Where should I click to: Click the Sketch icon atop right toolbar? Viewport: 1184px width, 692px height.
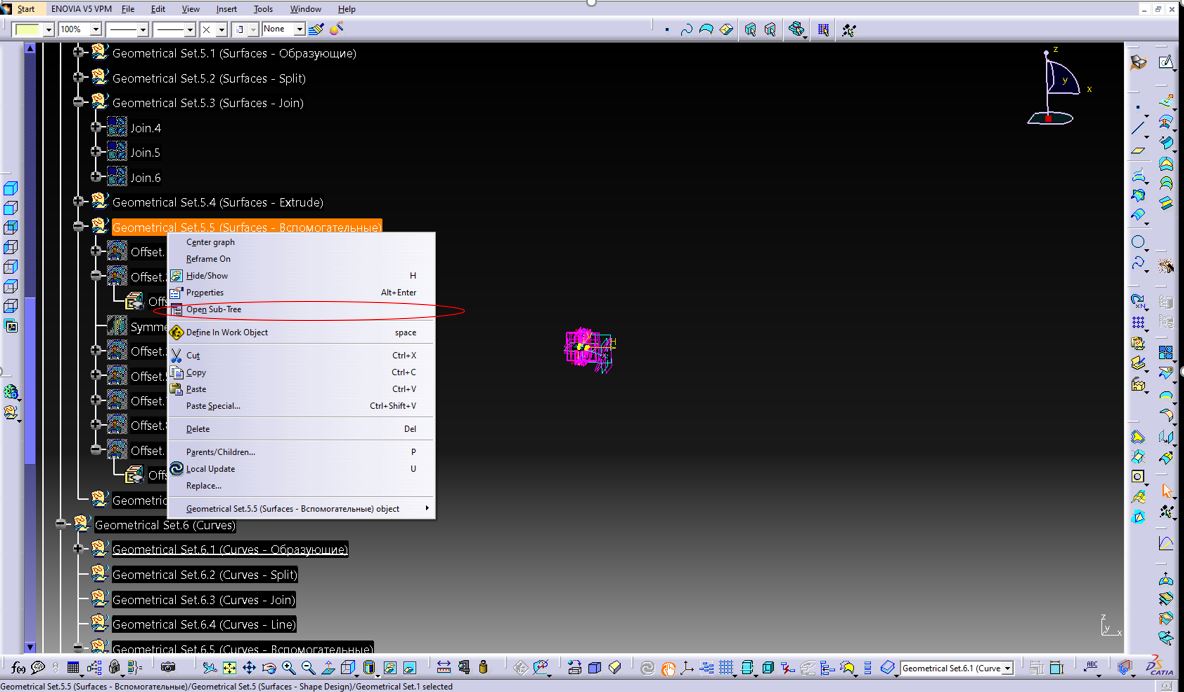[x=1167, y=63]
